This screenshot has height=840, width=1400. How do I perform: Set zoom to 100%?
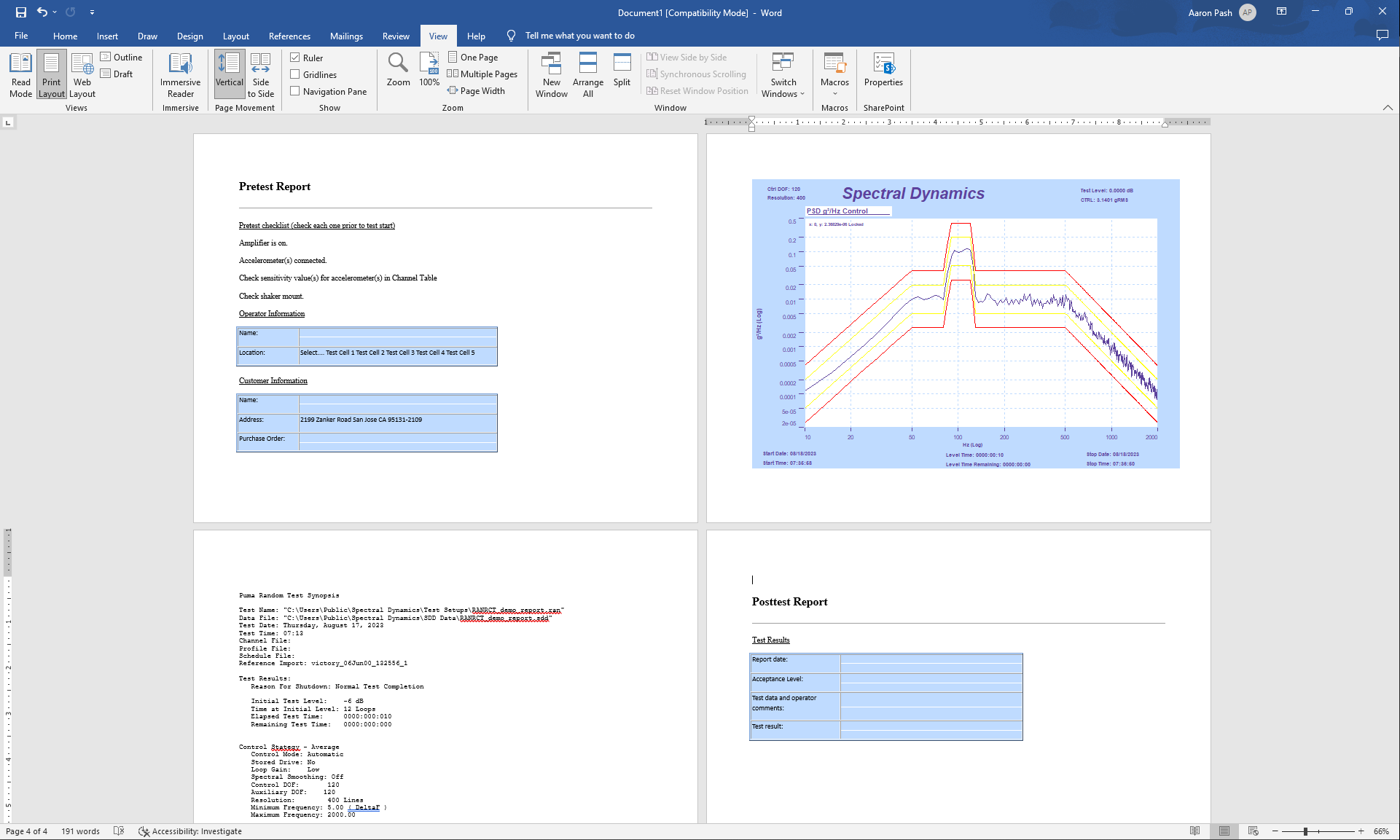point(429,70)
